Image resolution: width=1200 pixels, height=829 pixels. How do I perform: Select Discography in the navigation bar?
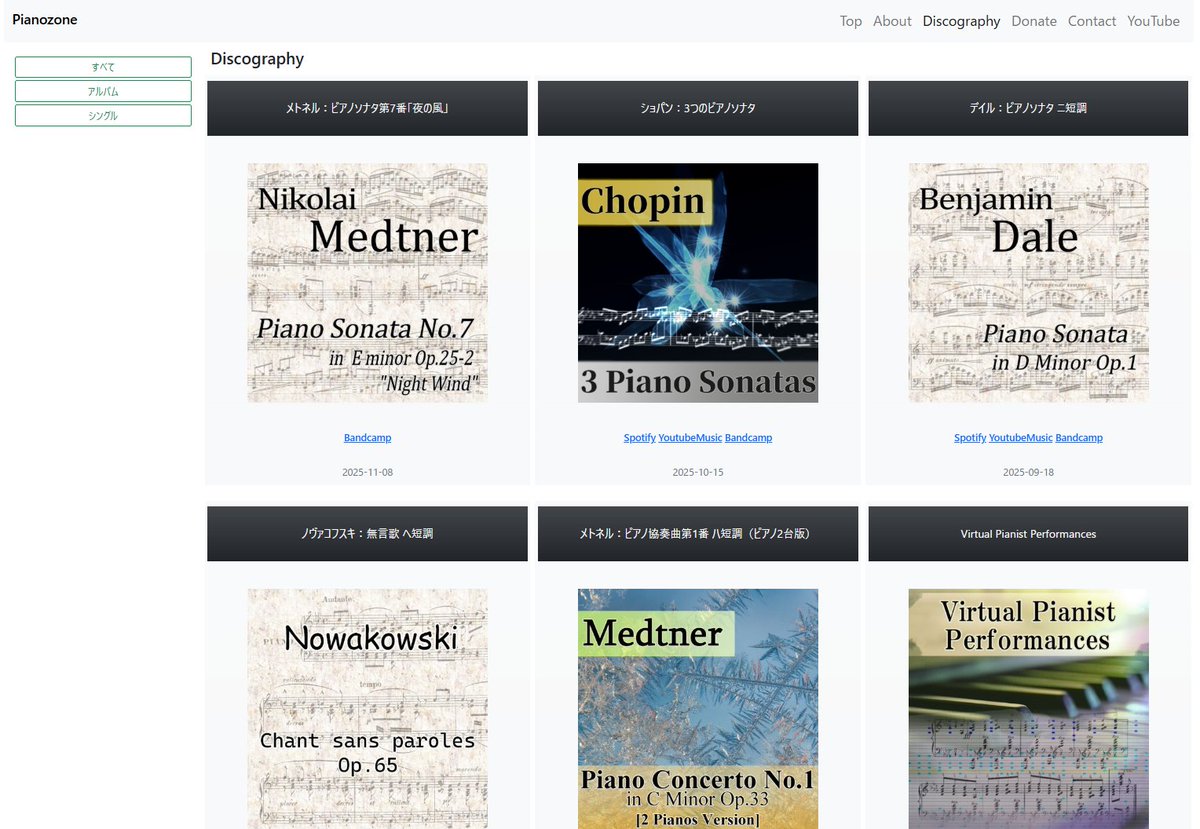click(961, 21)
